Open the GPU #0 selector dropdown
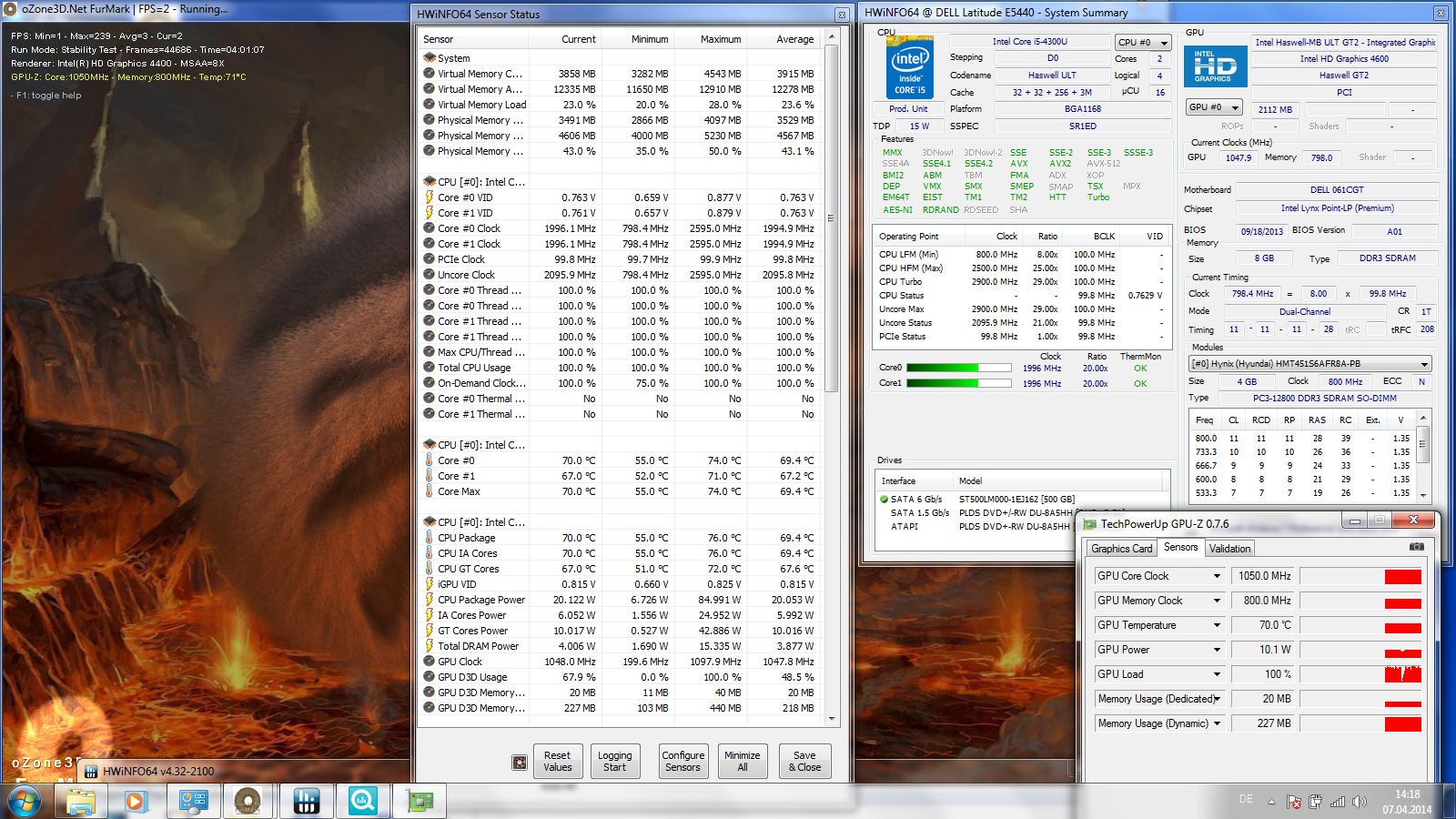This screenshot has height=819, width=1456. click(1215, 107)
